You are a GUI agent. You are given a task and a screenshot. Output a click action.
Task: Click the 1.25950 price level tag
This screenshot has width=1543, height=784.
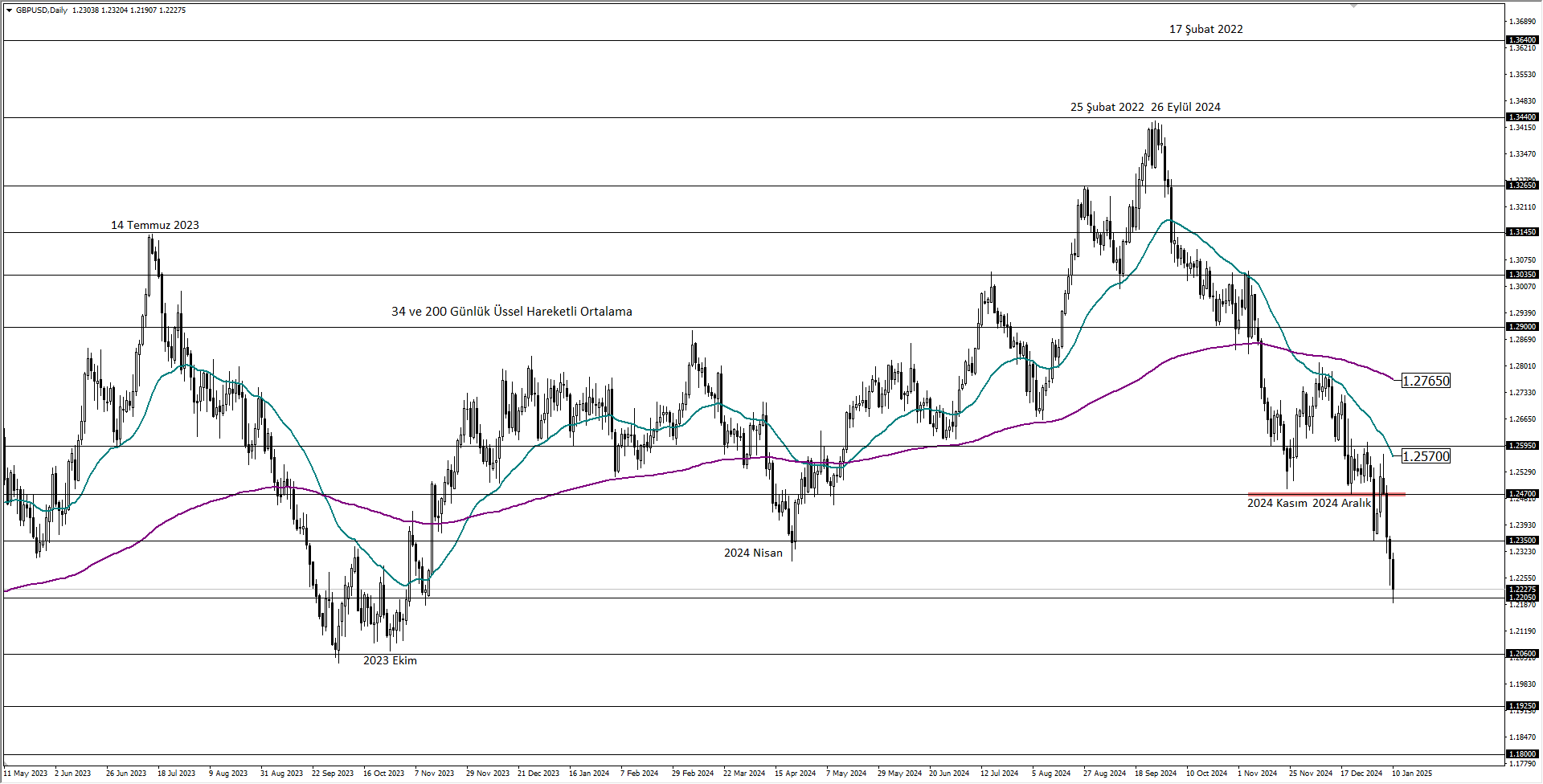(1522, 446)
